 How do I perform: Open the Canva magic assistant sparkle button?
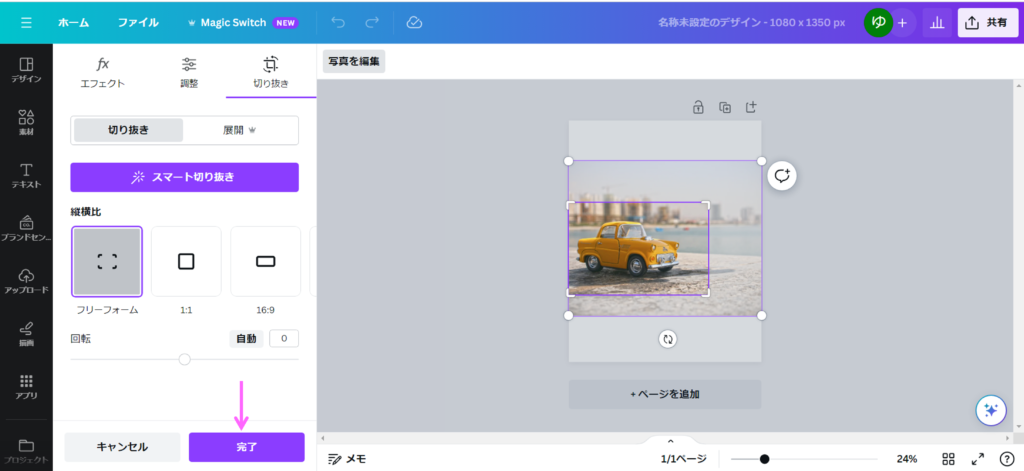tap(990, 410)
